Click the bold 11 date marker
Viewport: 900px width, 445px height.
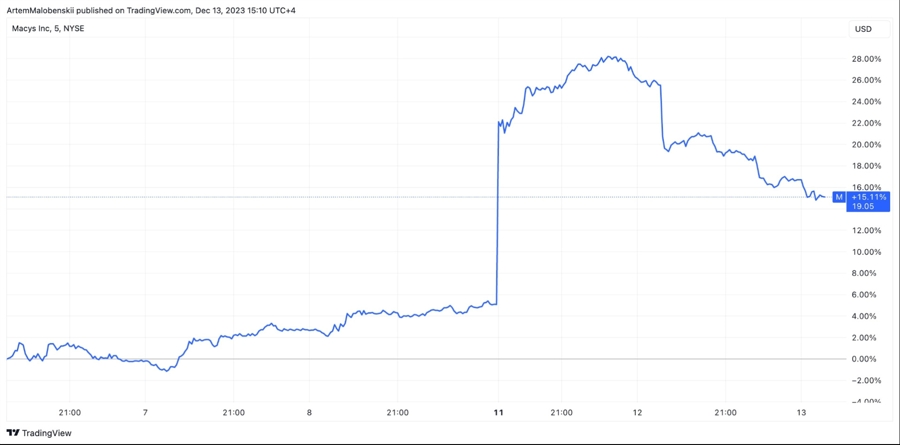click(x=497, y=412)
